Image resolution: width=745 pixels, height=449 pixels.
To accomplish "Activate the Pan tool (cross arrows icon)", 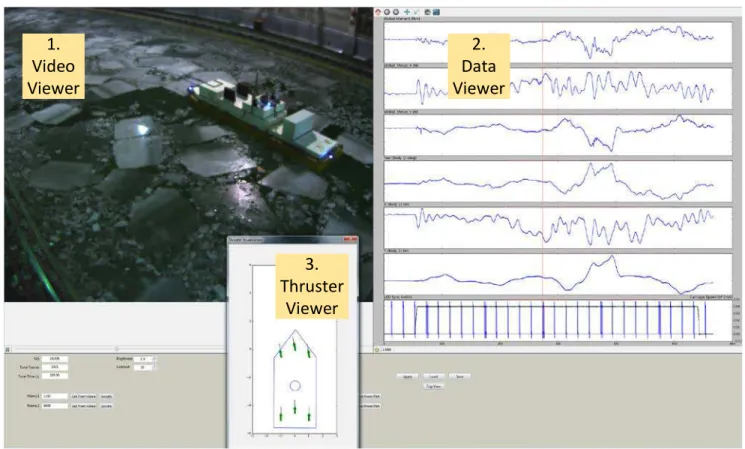I will 407,12.
